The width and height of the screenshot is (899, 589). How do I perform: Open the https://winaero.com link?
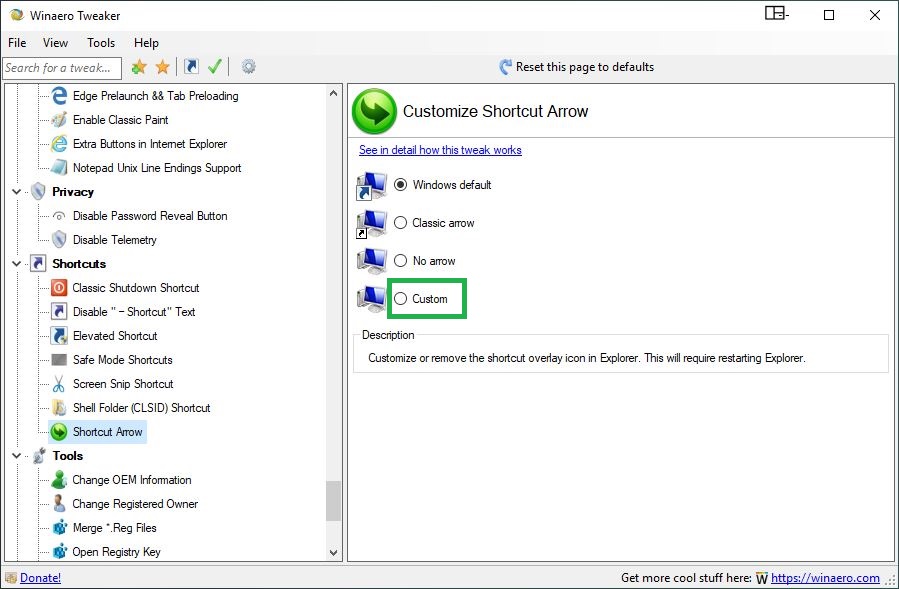point(825,578)
